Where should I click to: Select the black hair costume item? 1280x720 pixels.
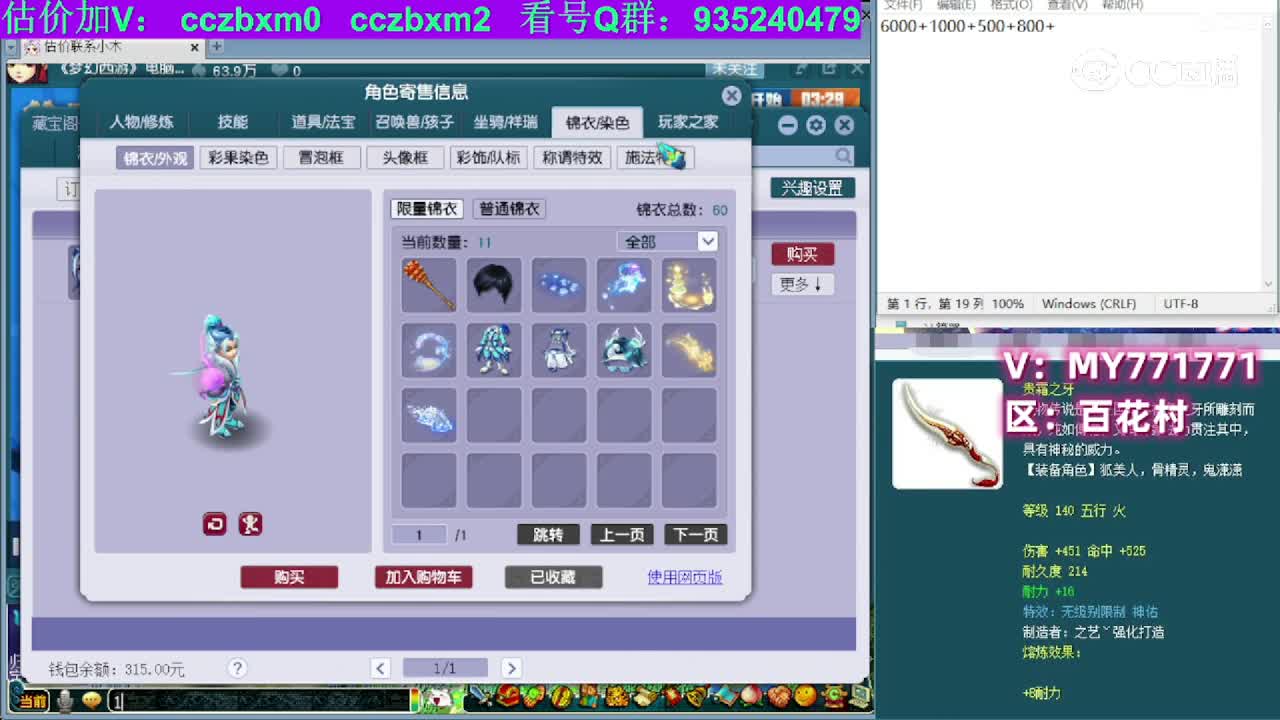494,285
